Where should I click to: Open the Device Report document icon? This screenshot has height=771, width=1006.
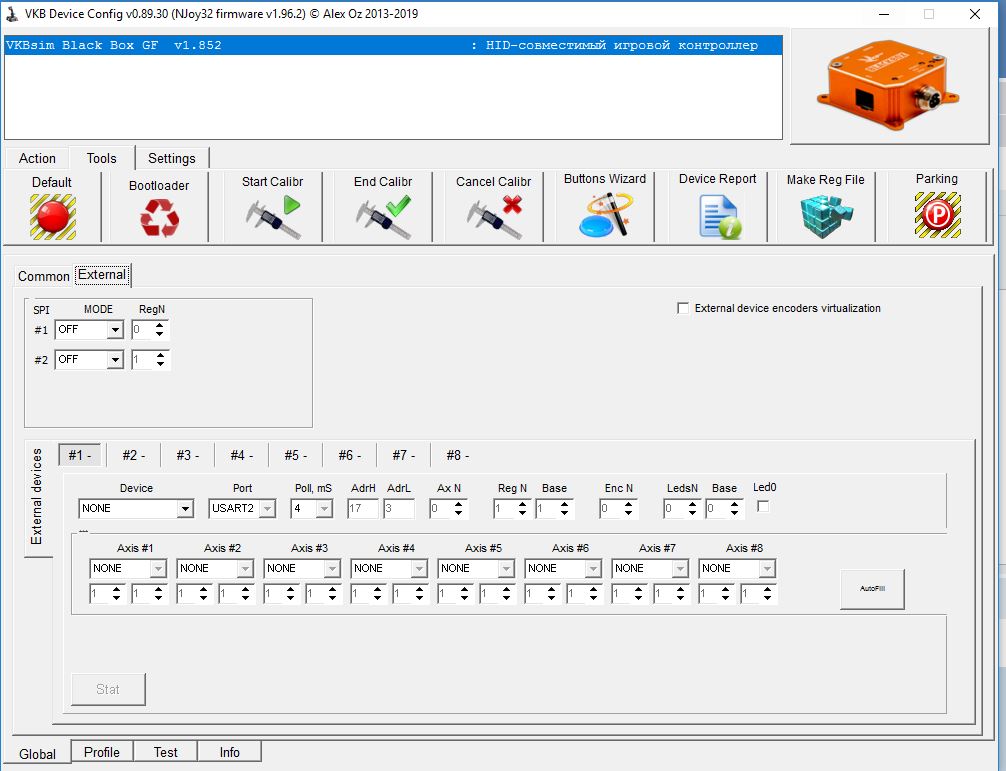click(x=719, y=217)
